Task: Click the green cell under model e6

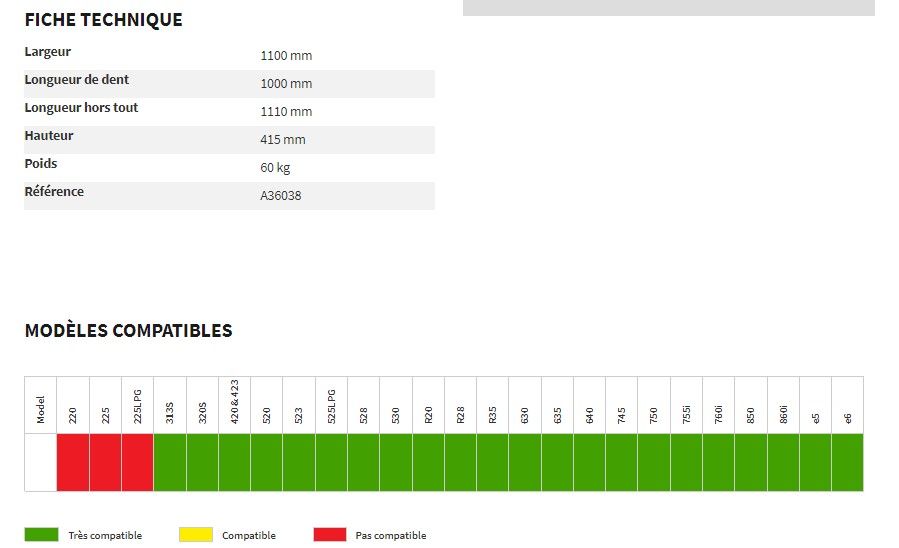Action: coord(847,462)
